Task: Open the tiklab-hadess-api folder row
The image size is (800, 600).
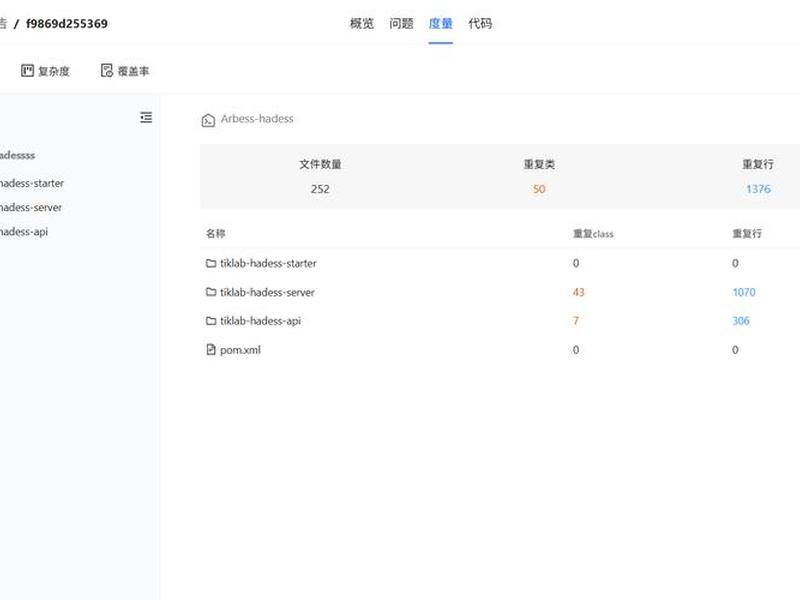Action: pos(260,321)
